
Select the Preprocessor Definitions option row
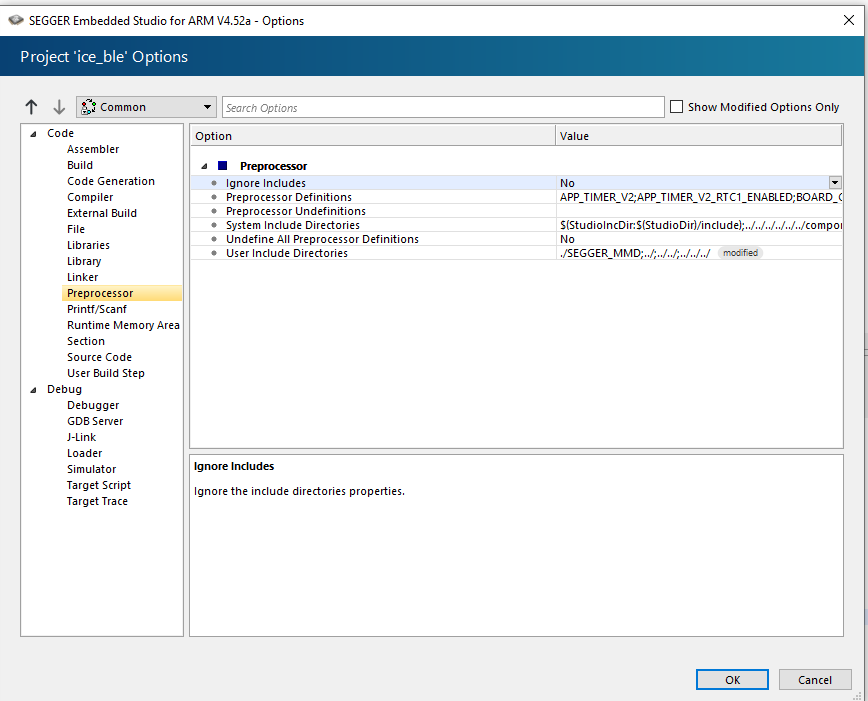pos(289,197)
